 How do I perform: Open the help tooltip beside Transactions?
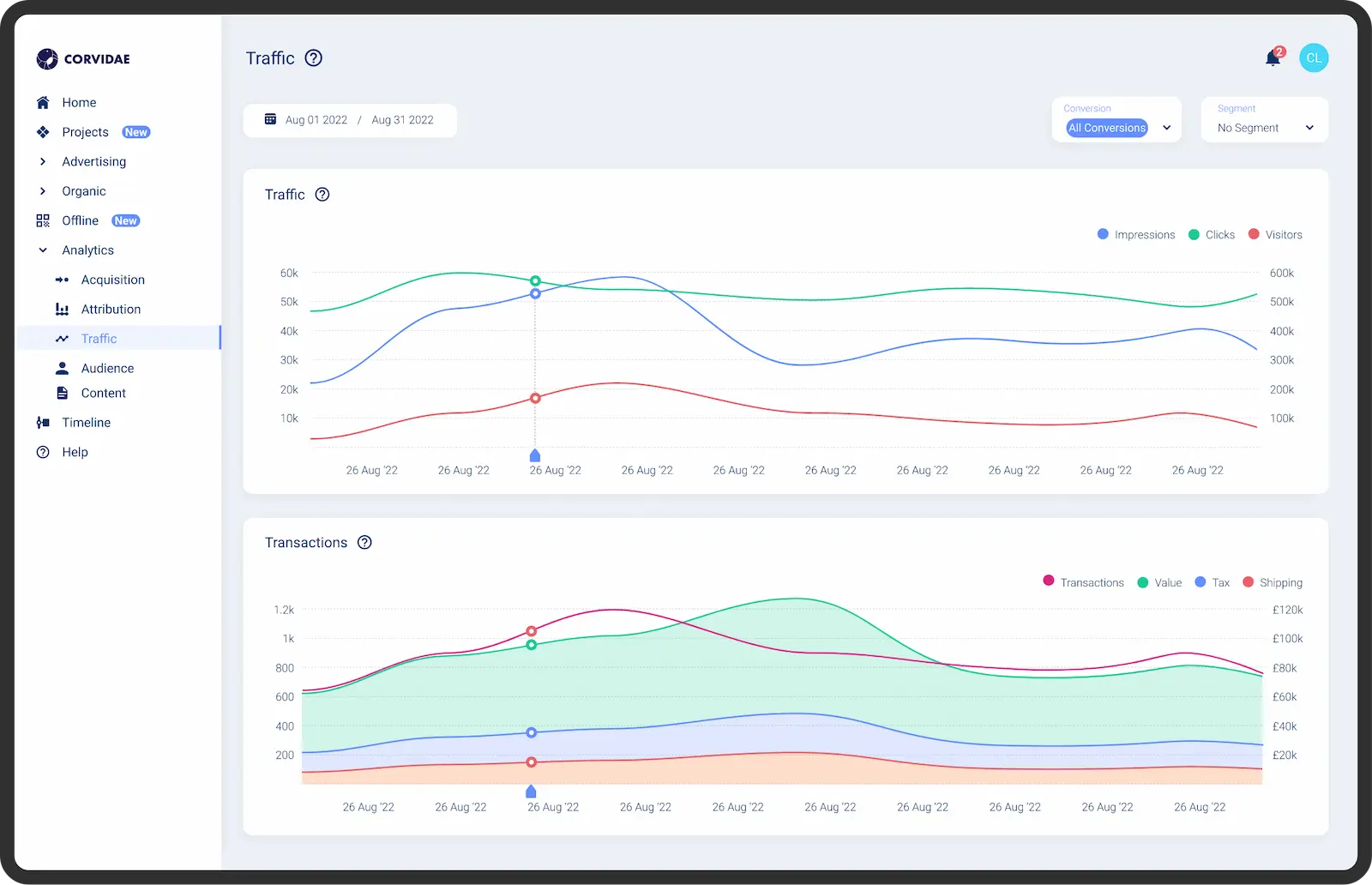click(x=364, y=542)
